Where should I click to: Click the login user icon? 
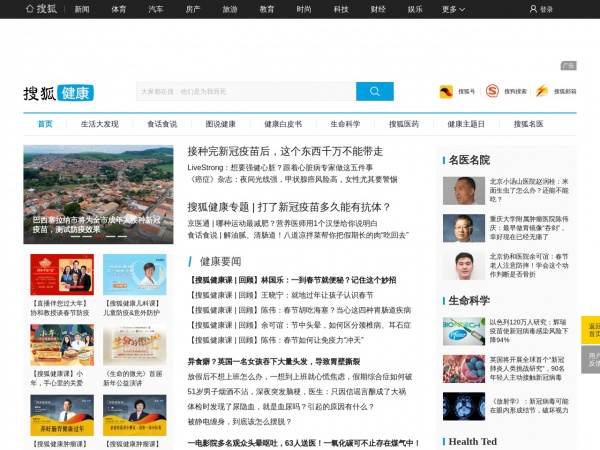[x=533, y=9]
